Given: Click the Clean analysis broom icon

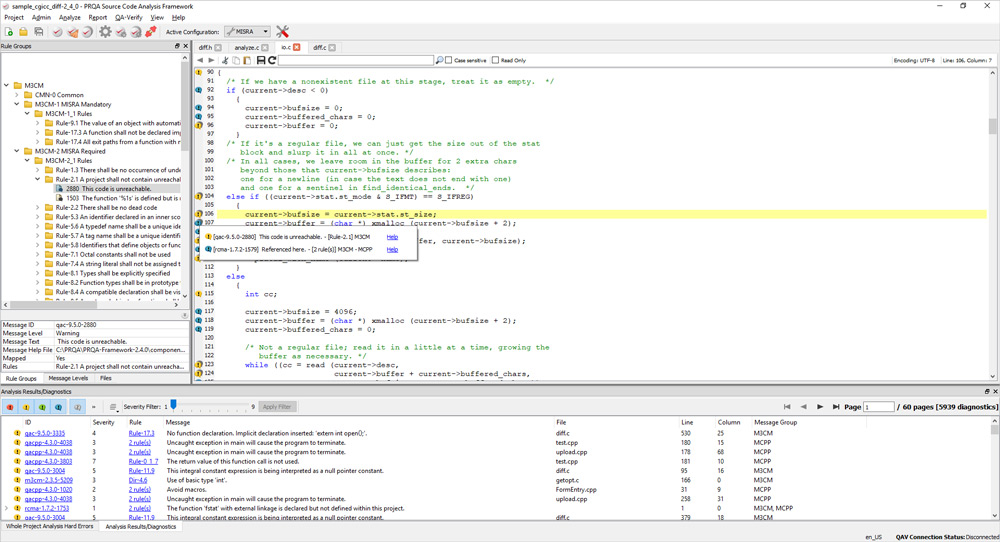Looking at the screenshot, I should coord(73,32).
